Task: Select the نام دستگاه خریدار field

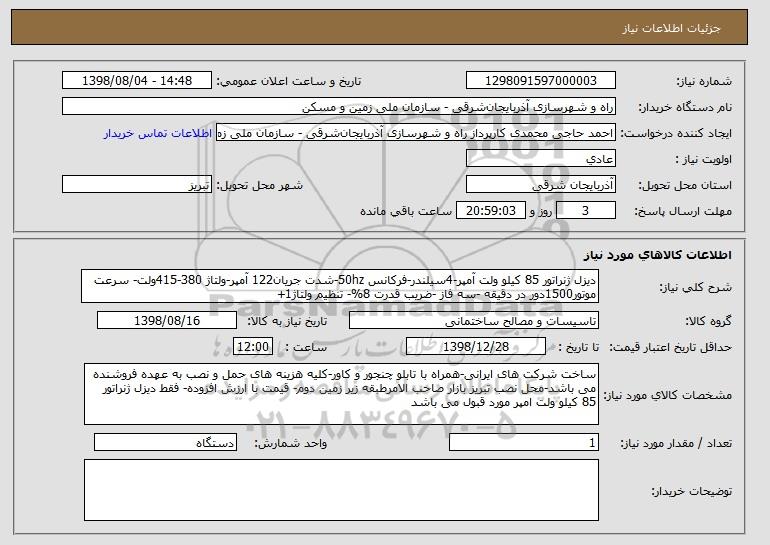Action: coord(339,107)
